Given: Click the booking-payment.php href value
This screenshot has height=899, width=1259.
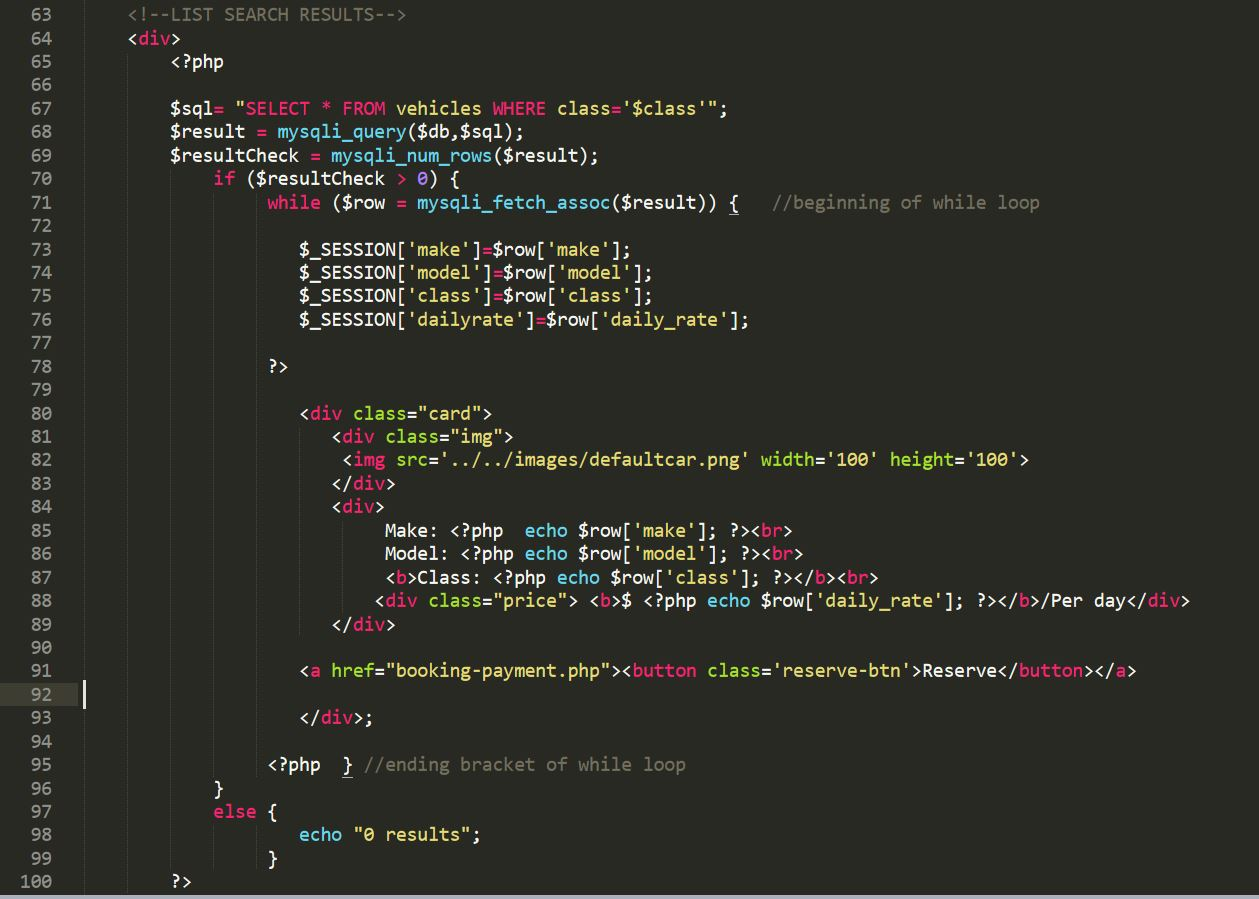Looking at the screenshot, I should (x=498, y=671).
